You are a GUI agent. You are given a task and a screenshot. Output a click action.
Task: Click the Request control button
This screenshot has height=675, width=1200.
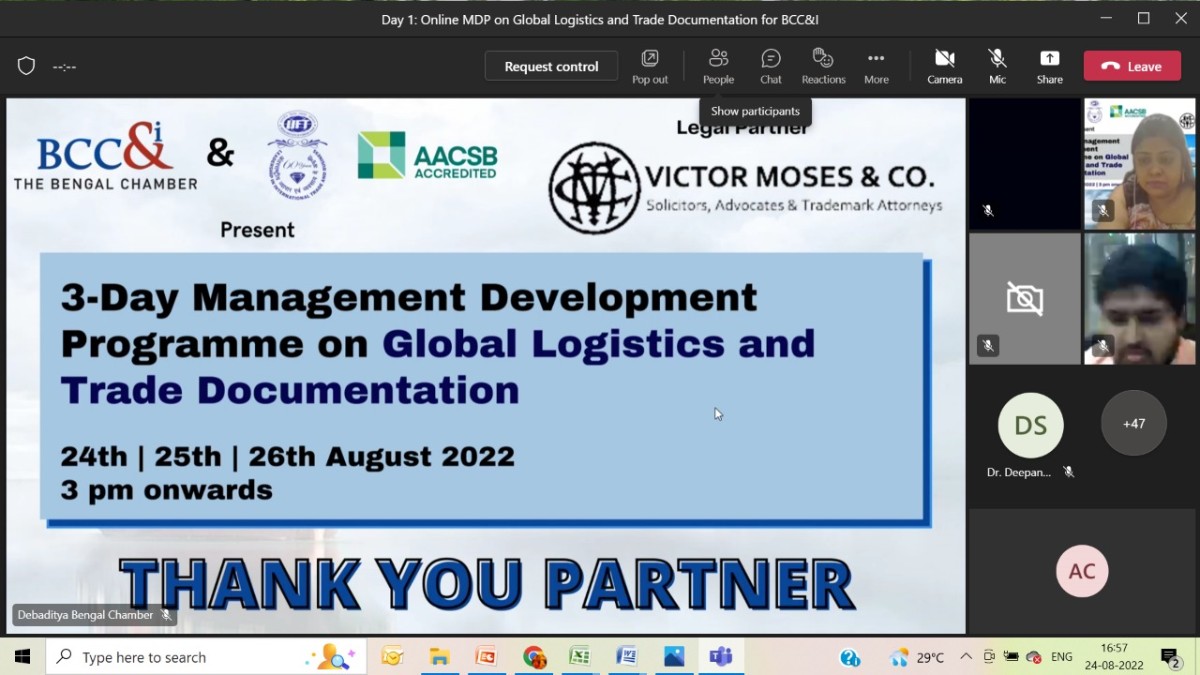pos(551,66)
